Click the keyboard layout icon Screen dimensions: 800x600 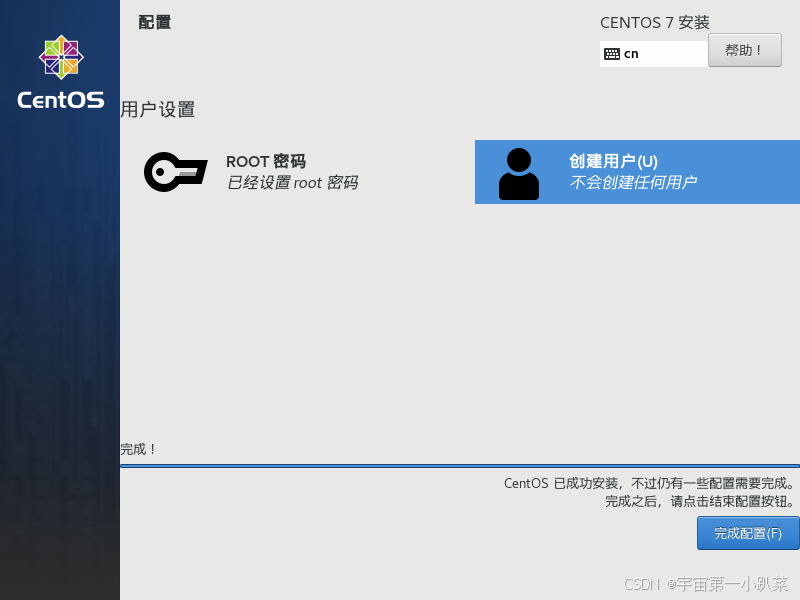(611, 54)
